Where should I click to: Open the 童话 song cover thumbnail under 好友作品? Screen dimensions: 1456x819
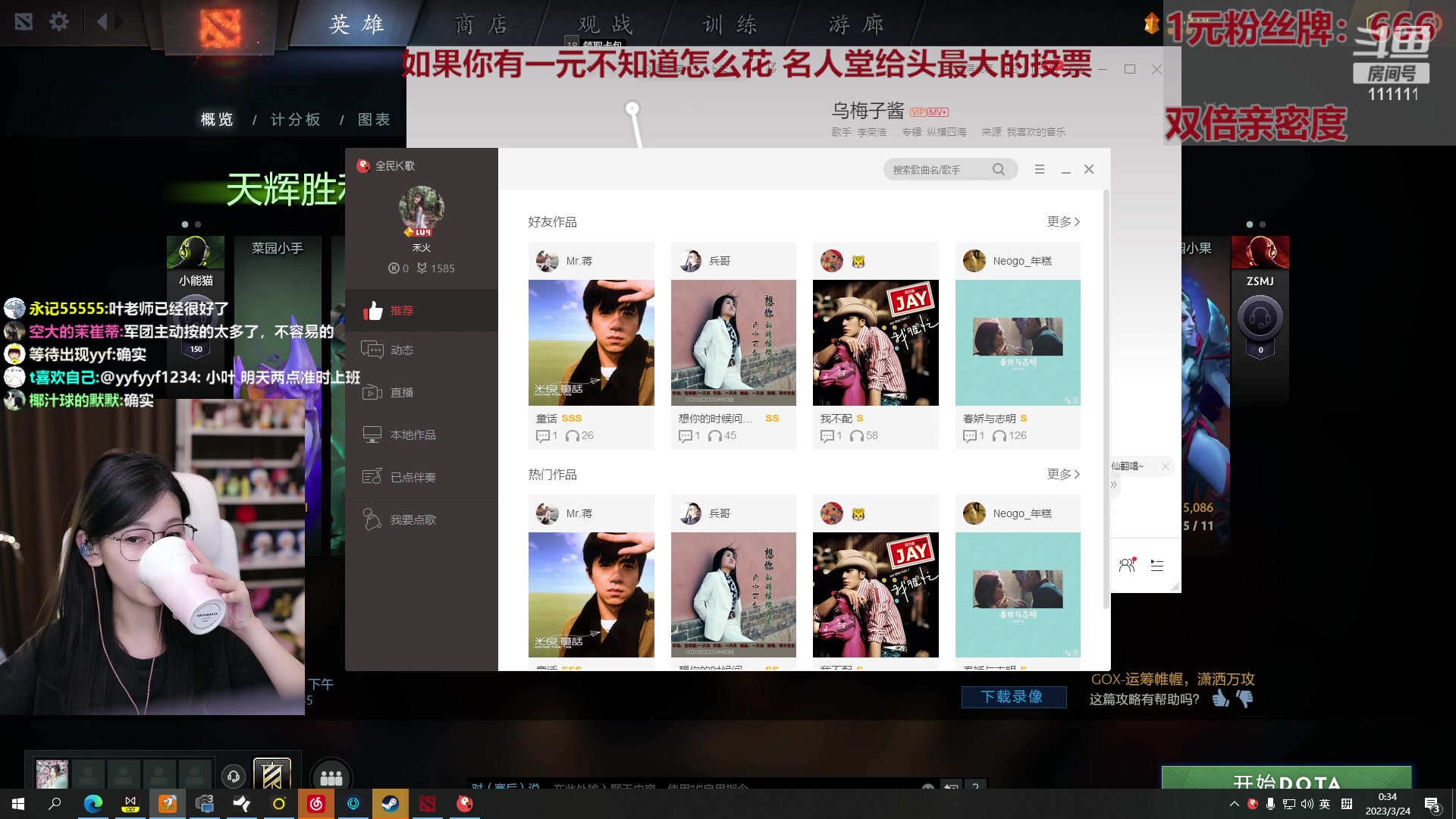(591, 343)
